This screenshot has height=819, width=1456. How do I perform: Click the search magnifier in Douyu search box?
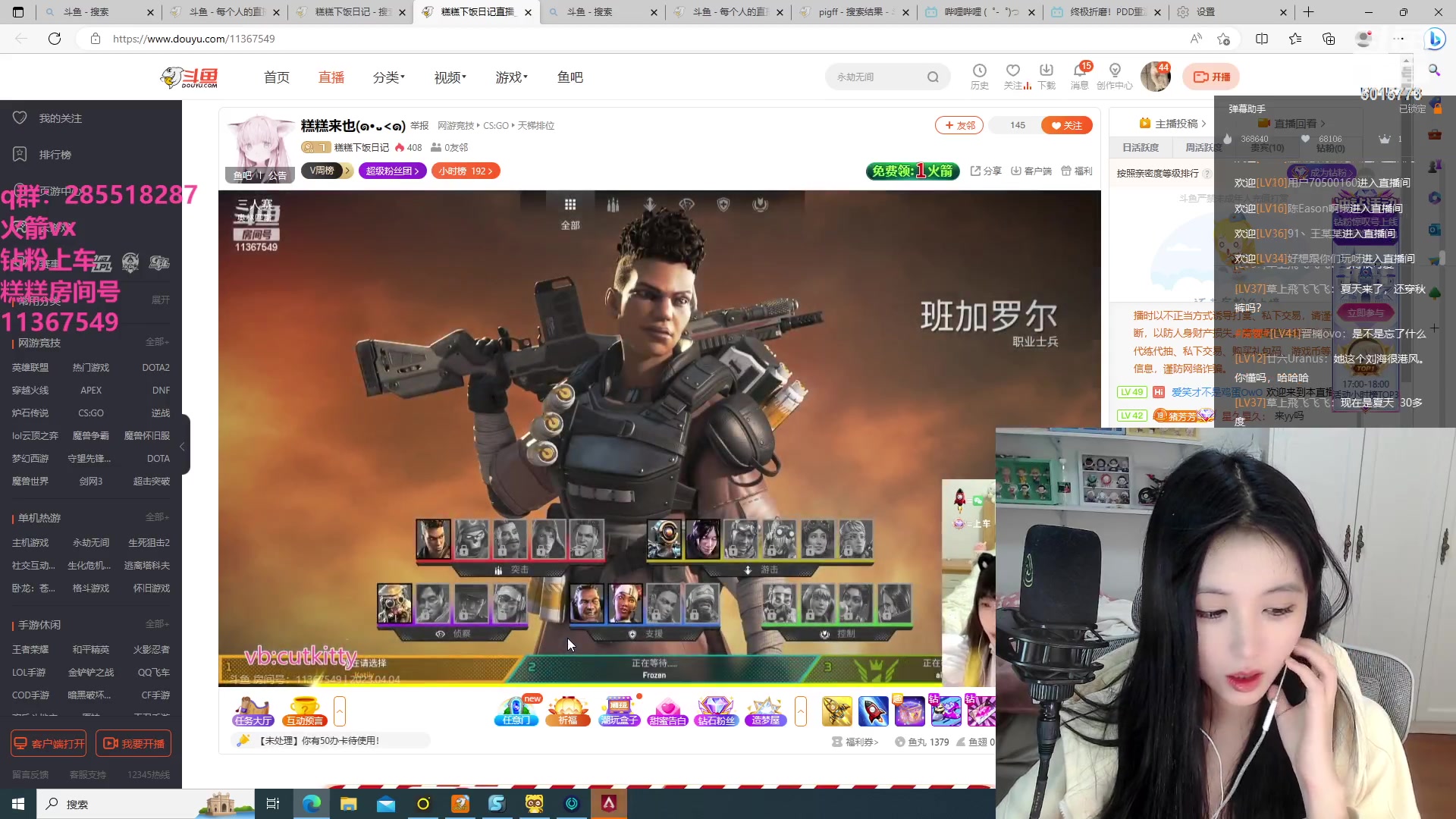[933, 77]
